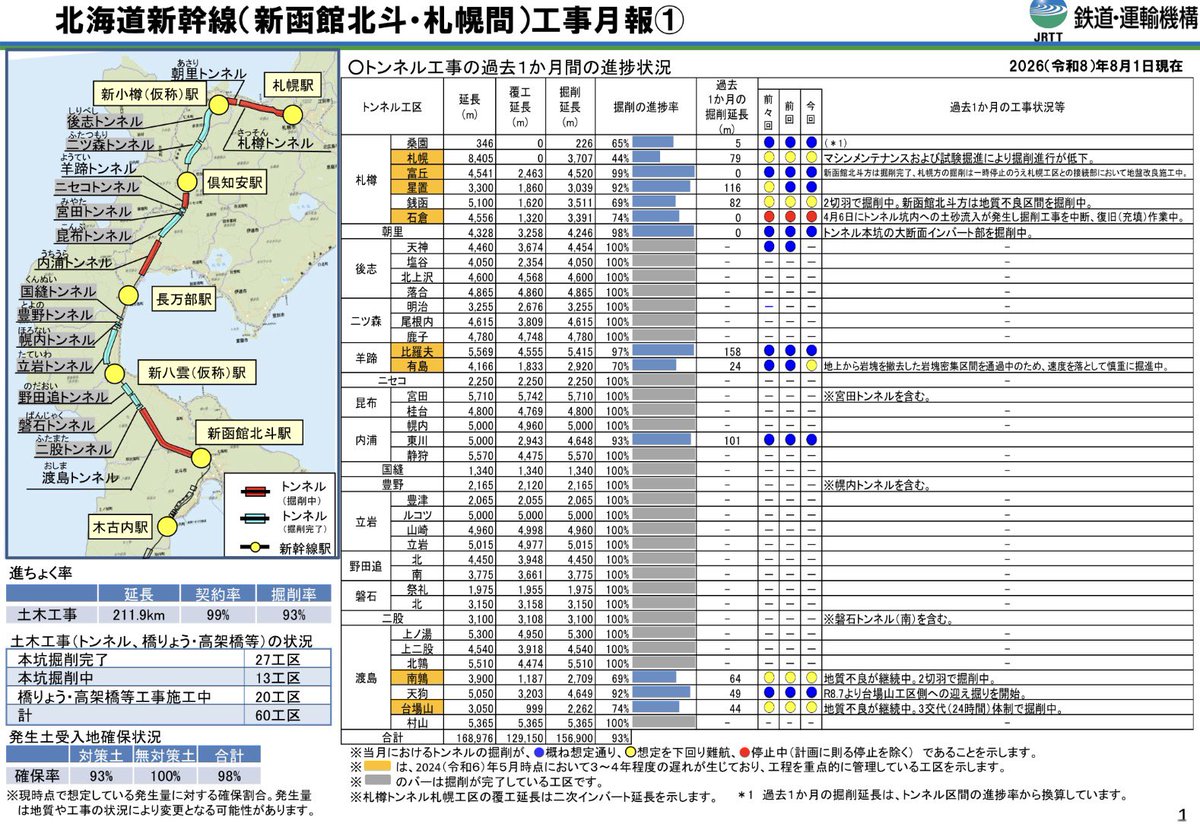Click the red トンネル(掘削中) legend symbol
Image resolution: width=1200 pixels, height=824 pixels.
pos(254,489)
